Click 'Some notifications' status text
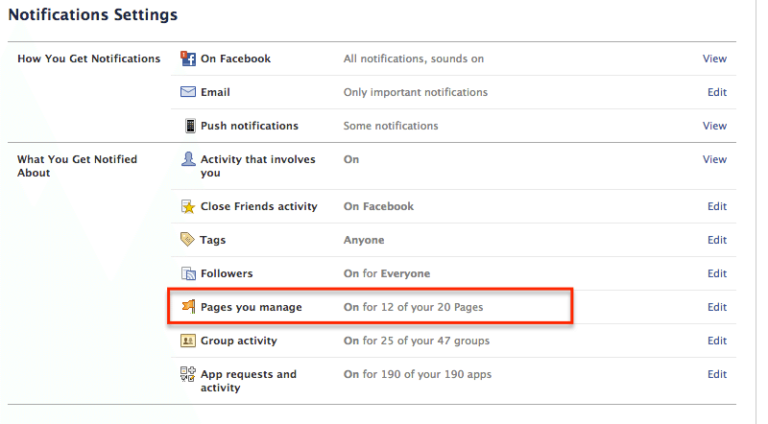 pos(391,126)
